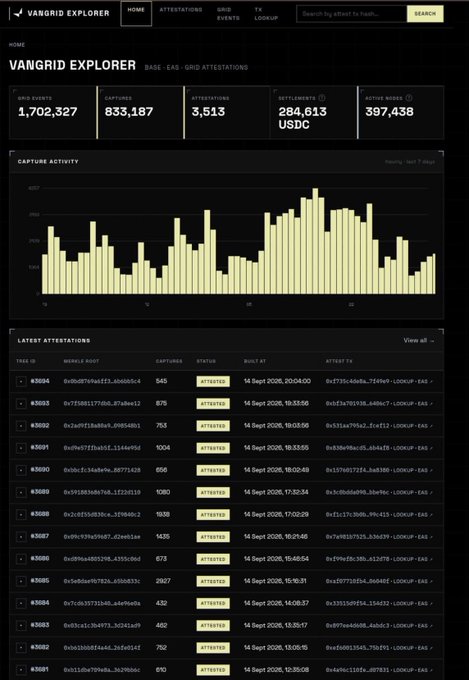Click the ATTESTED badge for tree #3688

(x=213, y=515)
